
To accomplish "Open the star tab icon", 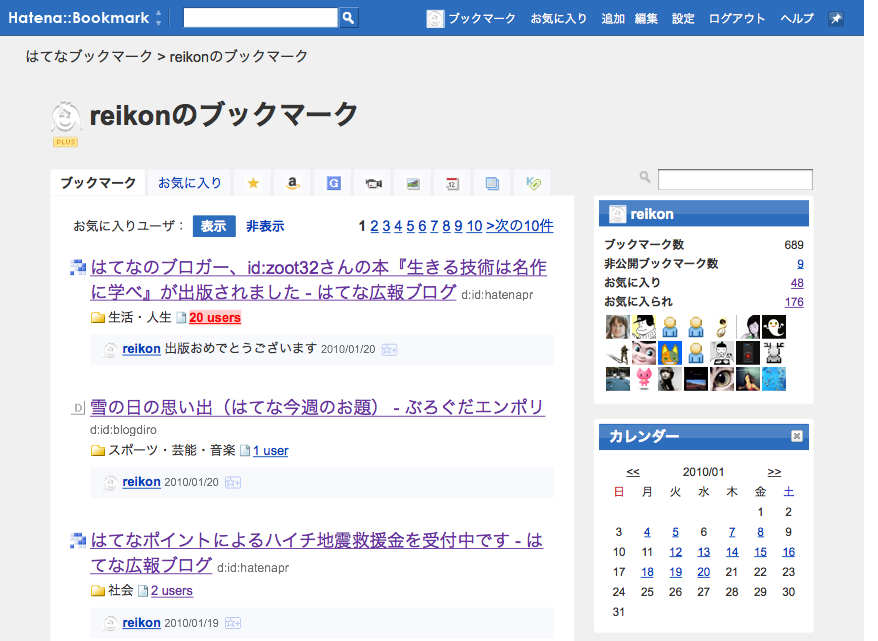I will (253, 183).
